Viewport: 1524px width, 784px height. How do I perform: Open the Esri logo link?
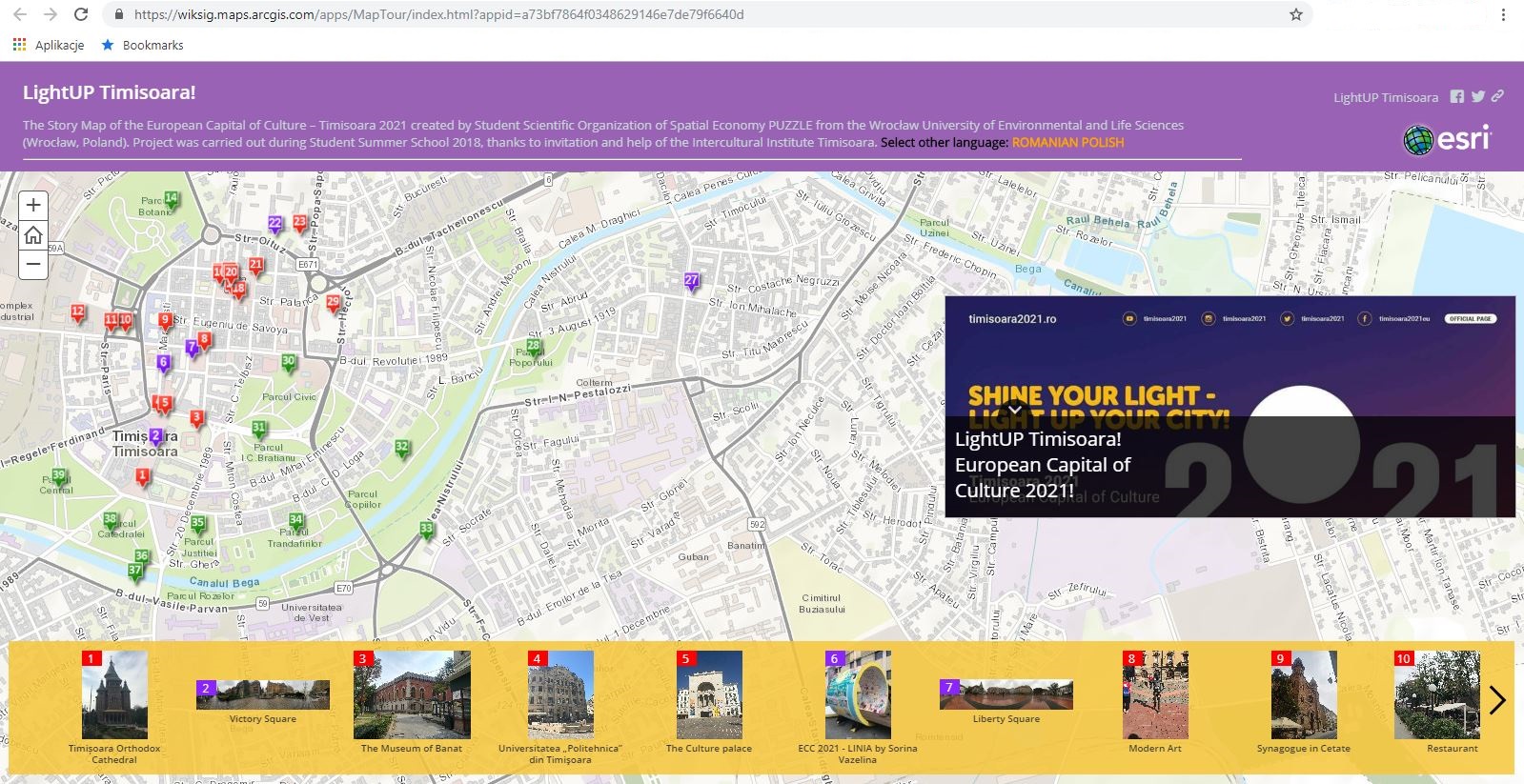(1447, 139)
